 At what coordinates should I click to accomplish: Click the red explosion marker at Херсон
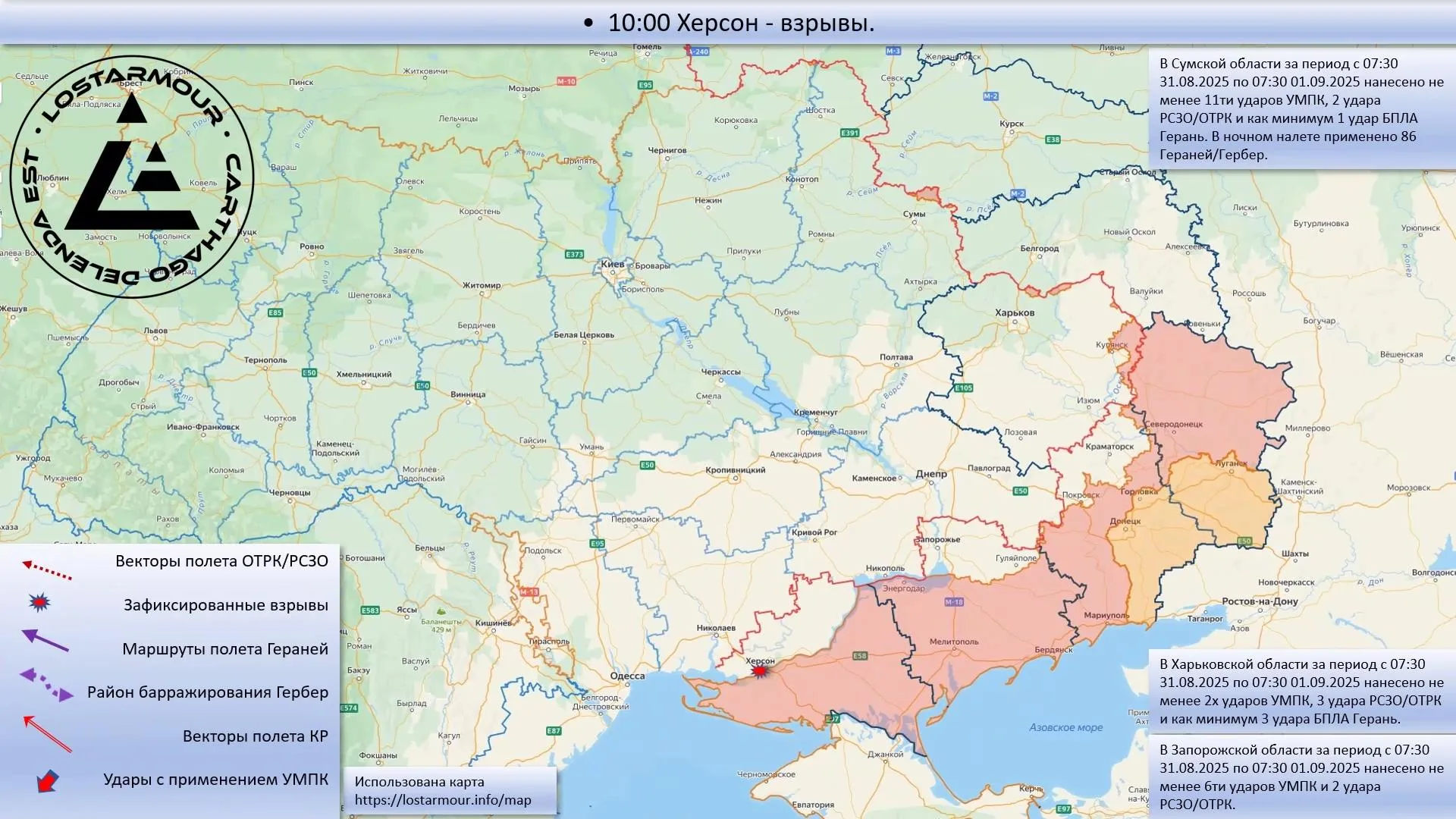click(x=759, y=672)
